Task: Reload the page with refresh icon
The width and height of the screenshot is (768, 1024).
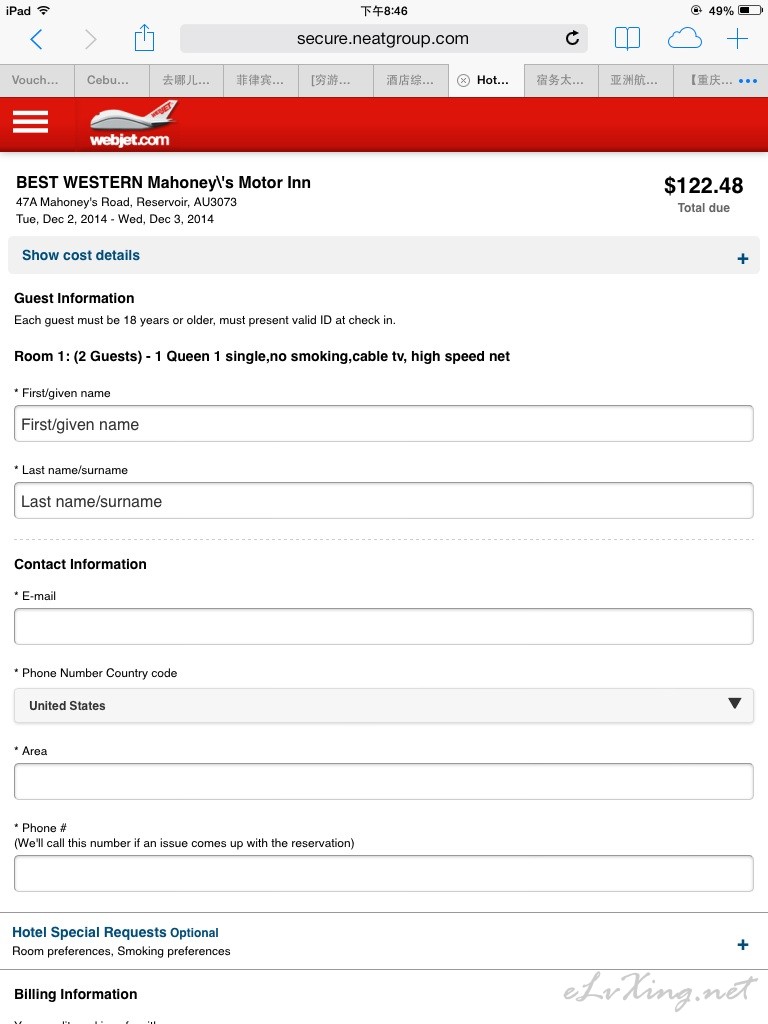Action: point(572,39)
